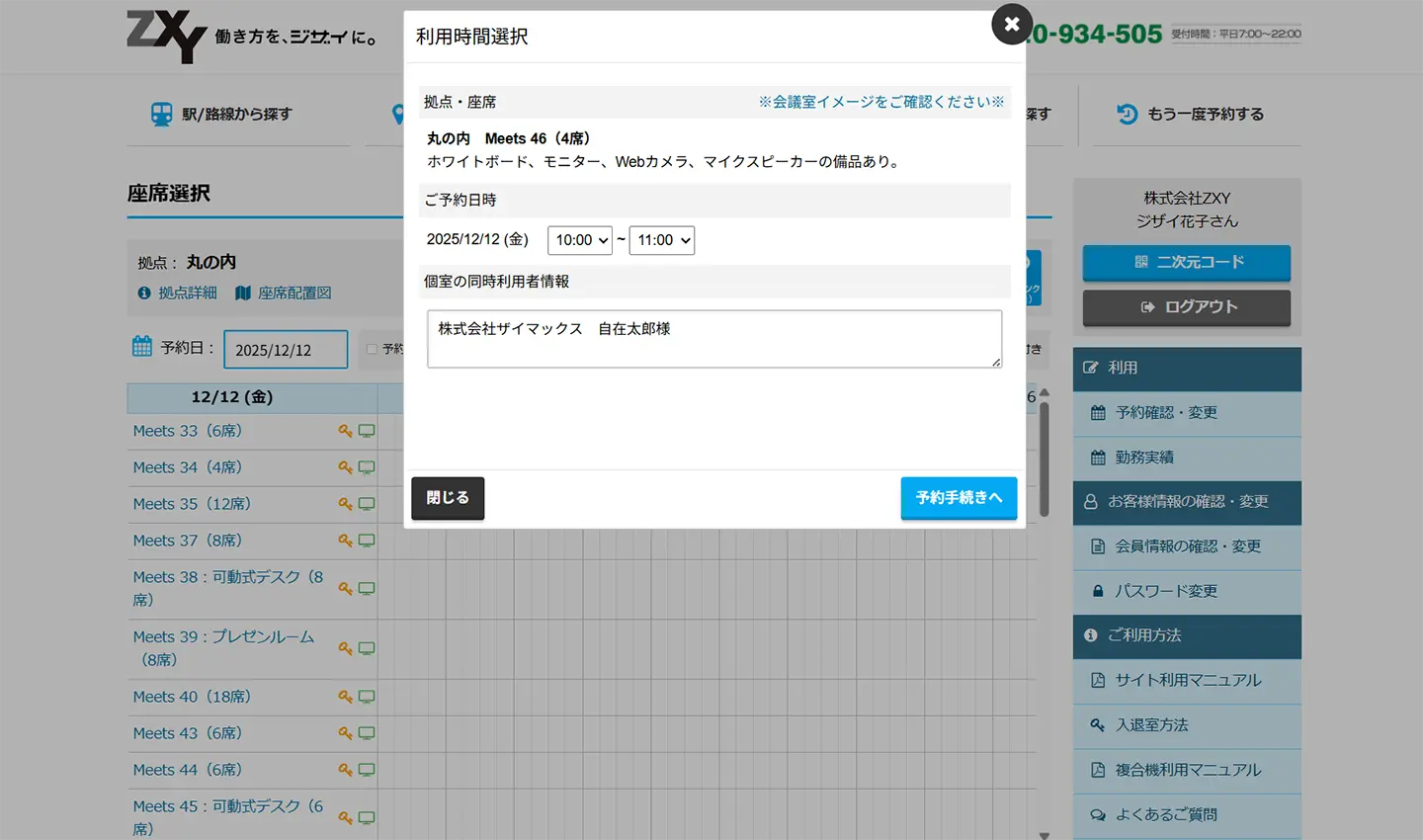Screen dimensions: 1423x840
Task: Open the 11:00 end time dropdown
Action: [662, 240]
